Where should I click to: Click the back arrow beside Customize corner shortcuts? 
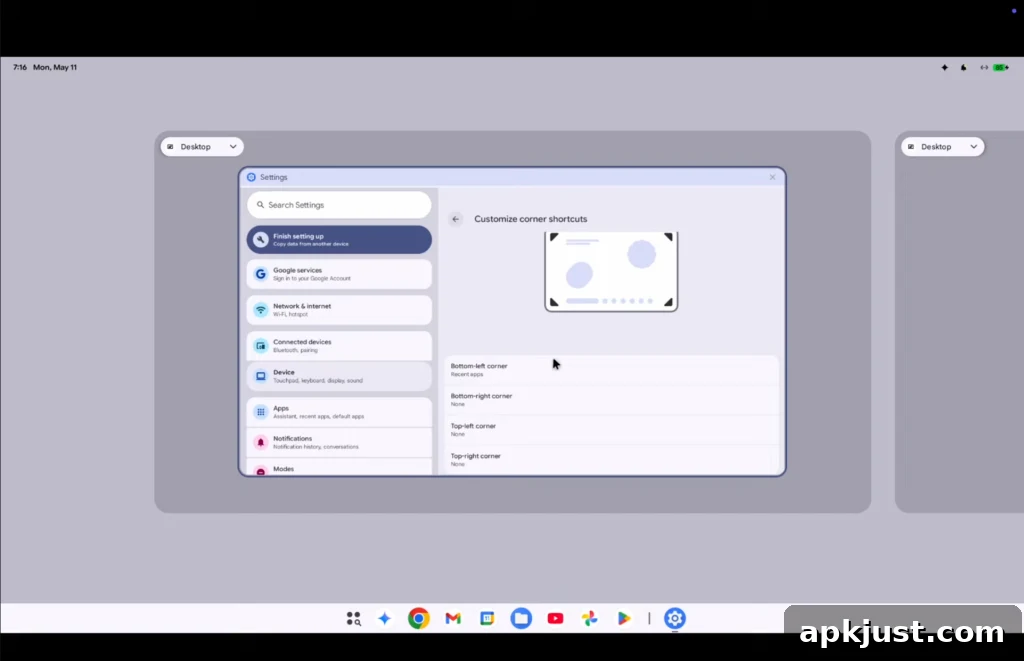456,219
